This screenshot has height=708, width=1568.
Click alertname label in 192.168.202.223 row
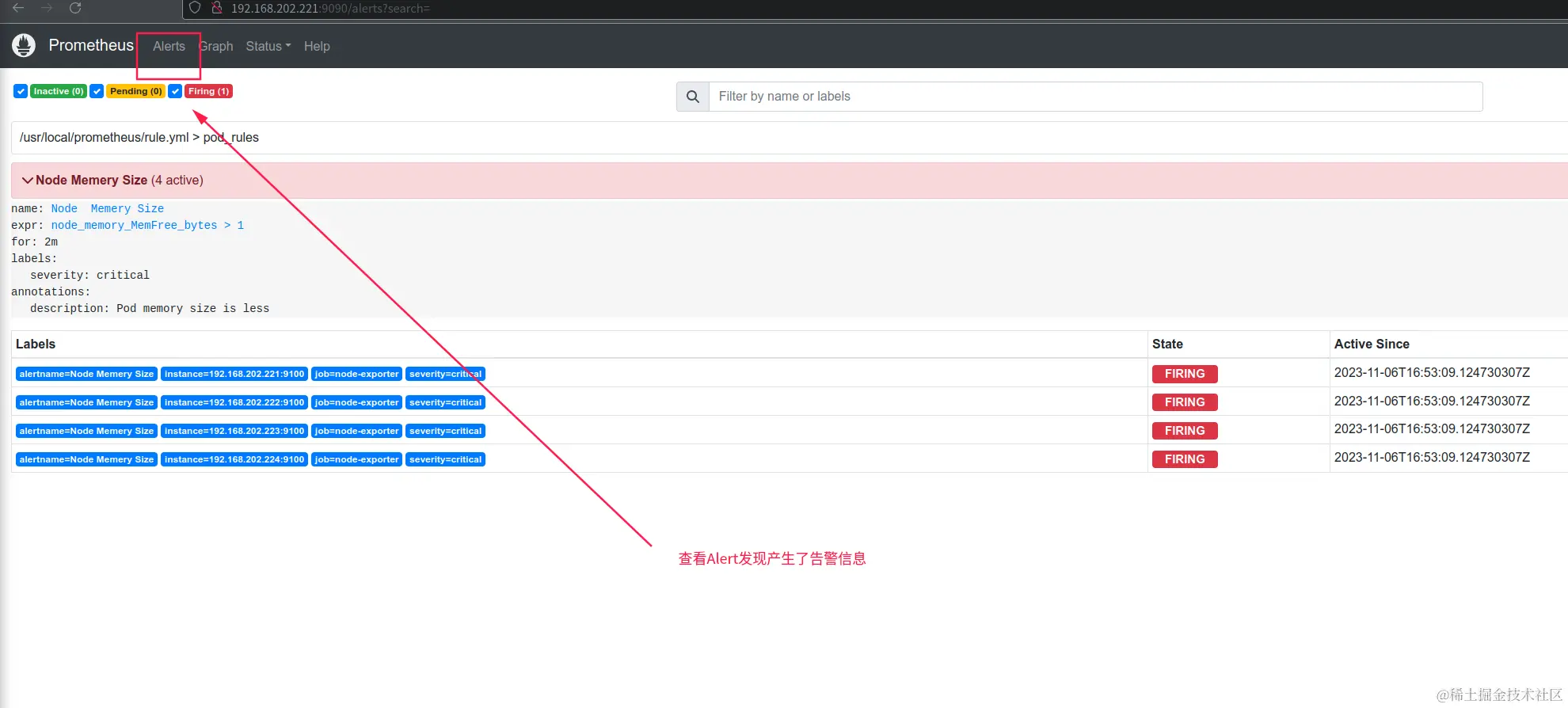click(x=86, y=431)
